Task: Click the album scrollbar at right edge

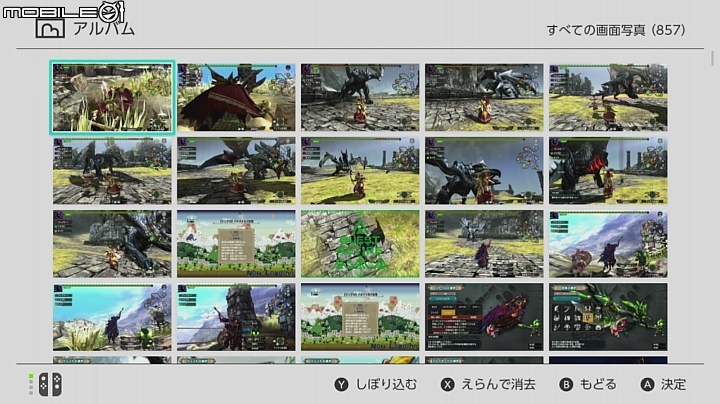Action: click(713, 59)
